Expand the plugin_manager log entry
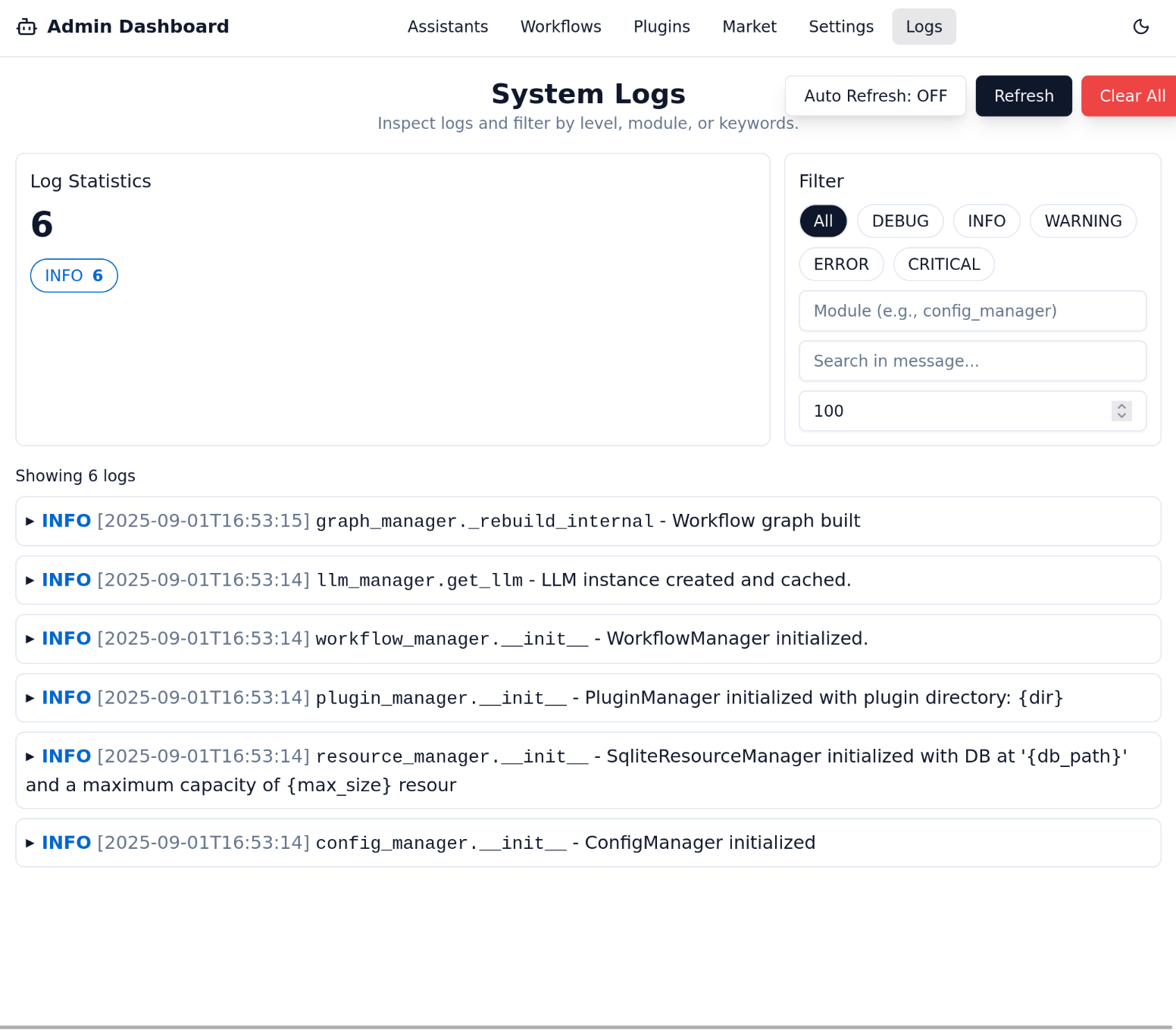This screenshot has height=1030, width=1176. [30, 698]
